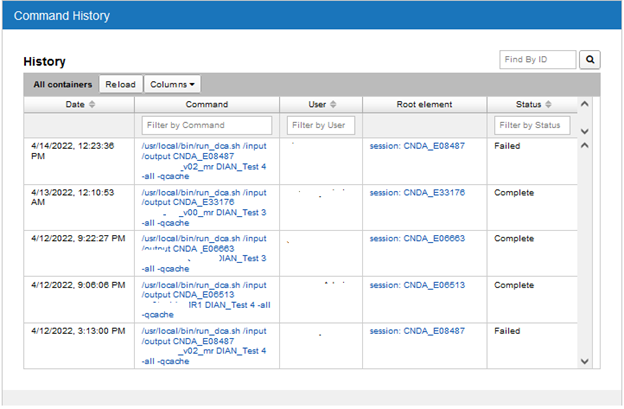The image size is (624, 409).
Task: Sort table by Date column arrows
Action: [x=92, y=104]
